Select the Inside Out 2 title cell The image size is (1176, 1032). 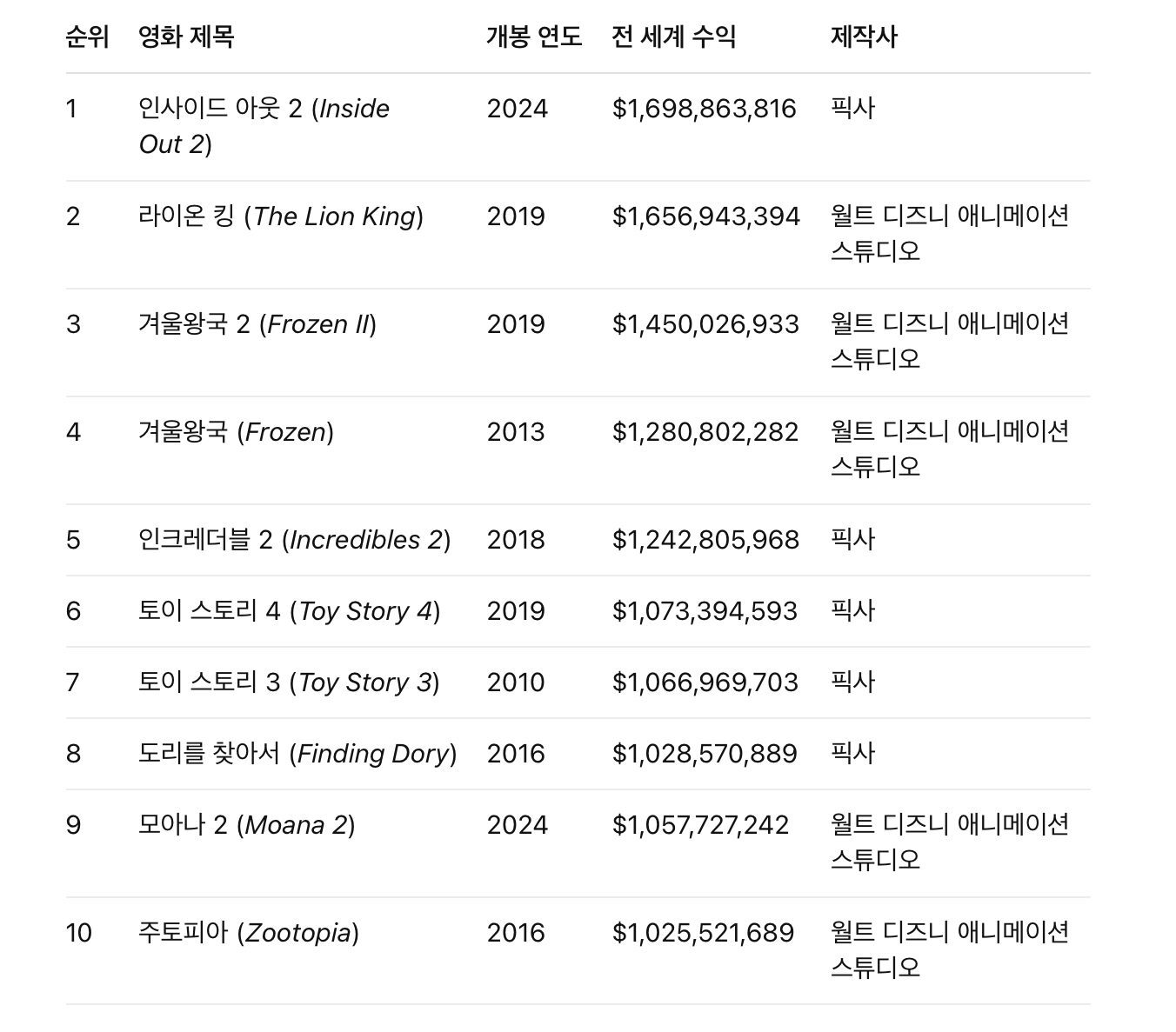click(x=264, y=126)
